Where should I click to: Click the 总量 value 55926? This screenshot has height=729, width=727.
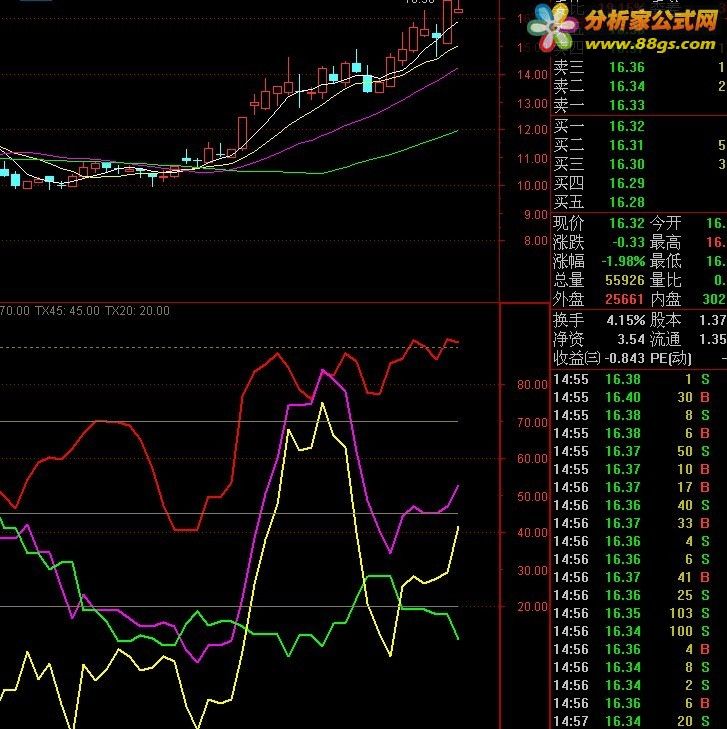625,280
